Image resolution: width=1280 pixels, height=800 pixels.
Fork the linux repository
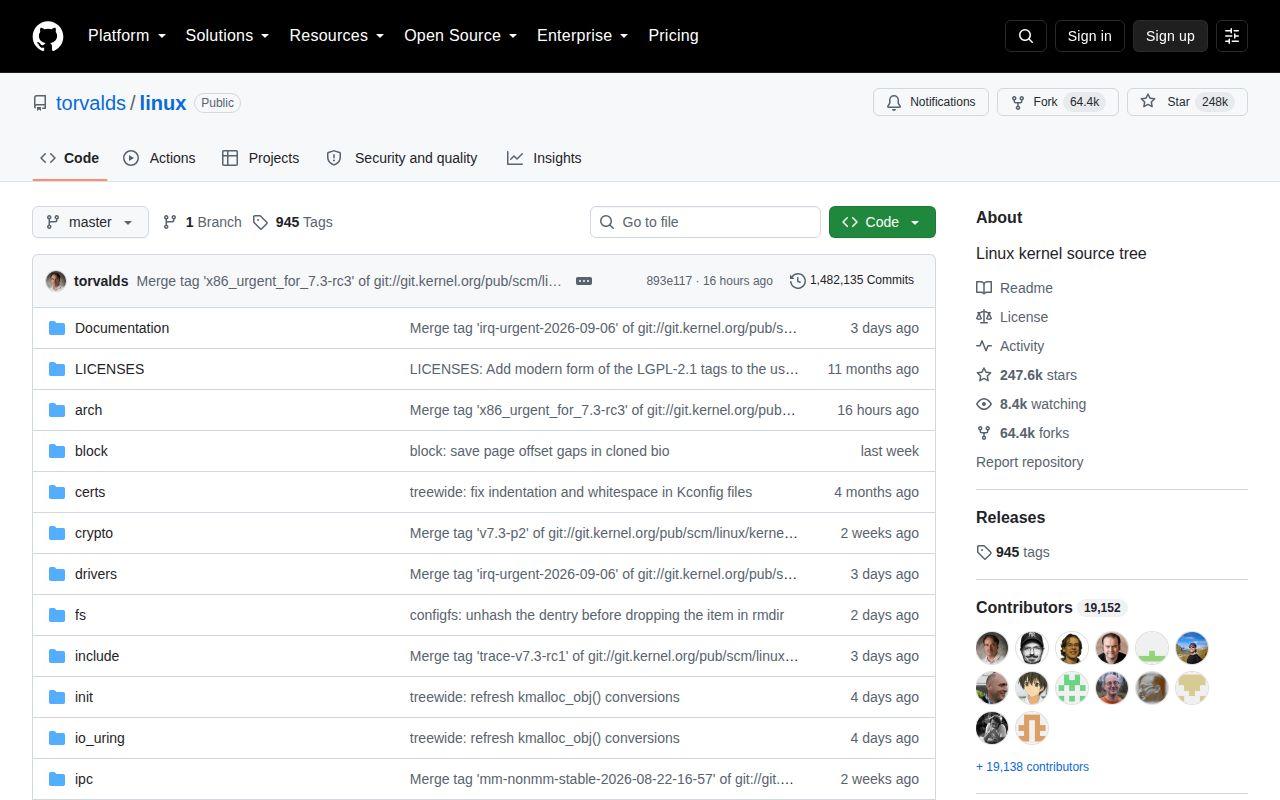click(1057, 102)
